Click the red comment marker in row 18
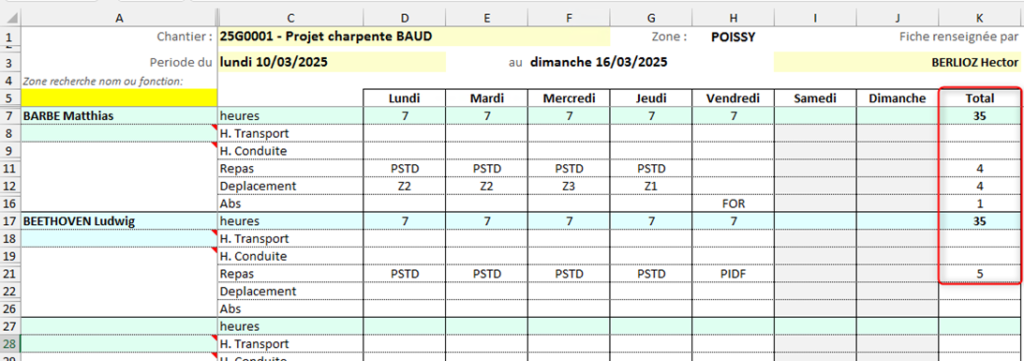Image resolution: width=1024 pixels, height=361 pixels. tap(214, 233)
